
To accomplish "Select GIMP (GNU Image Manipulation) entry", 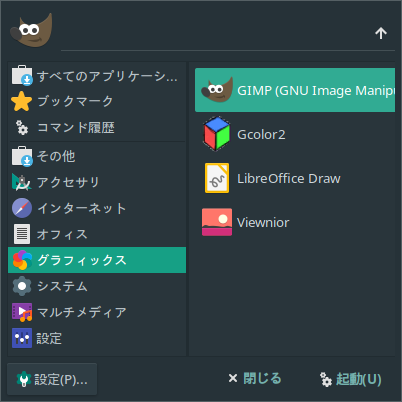I will click(295, 90).
